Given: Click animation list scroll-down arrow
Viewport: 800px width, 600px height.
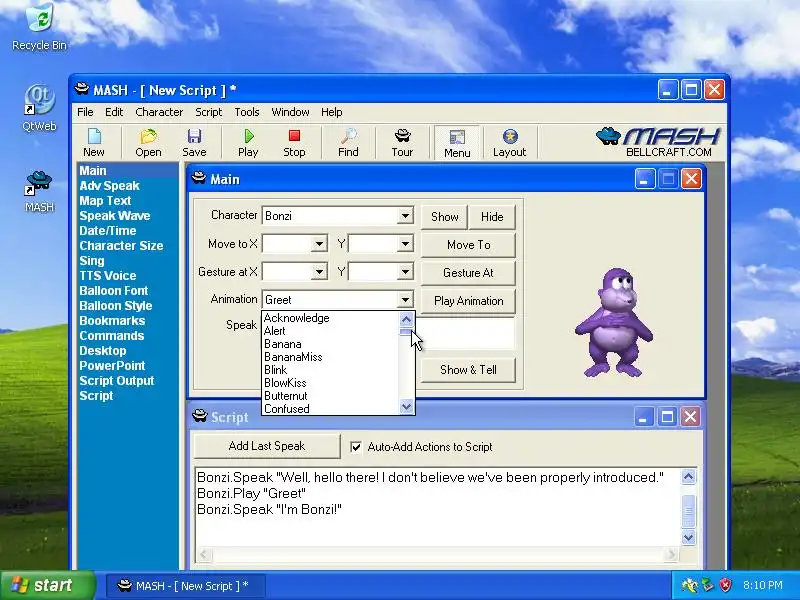Looking at the screenshot, I should 406,407.
